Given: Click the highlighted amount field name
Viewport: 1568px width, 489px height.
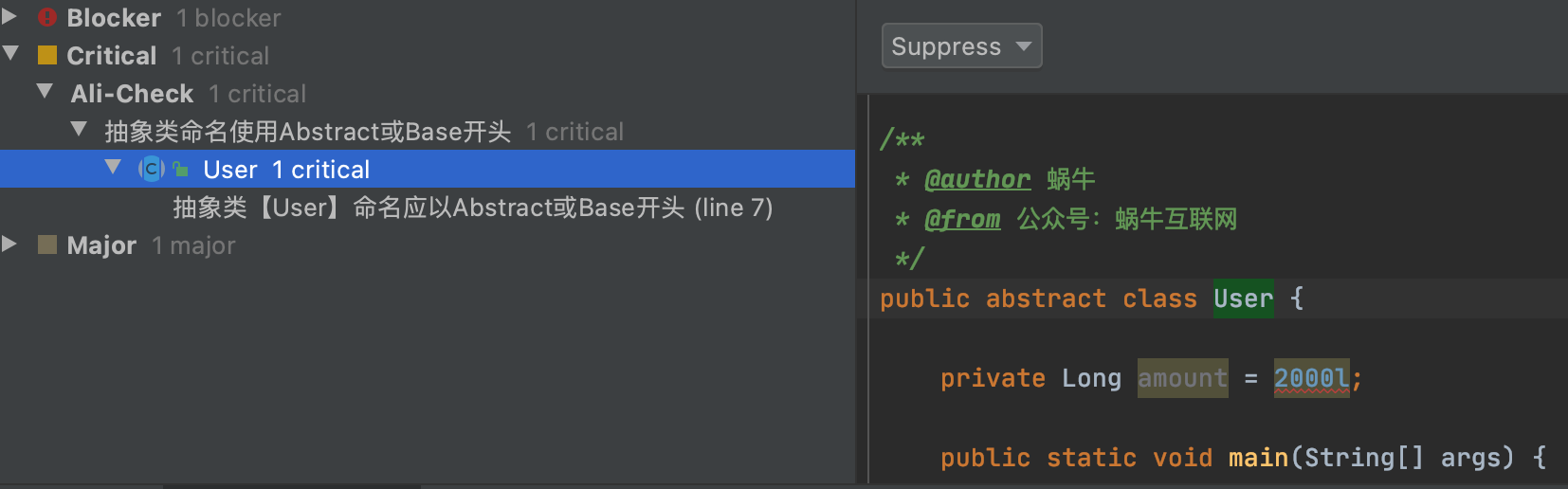Looking at the screenshot, I should [x=1183, y=378].
